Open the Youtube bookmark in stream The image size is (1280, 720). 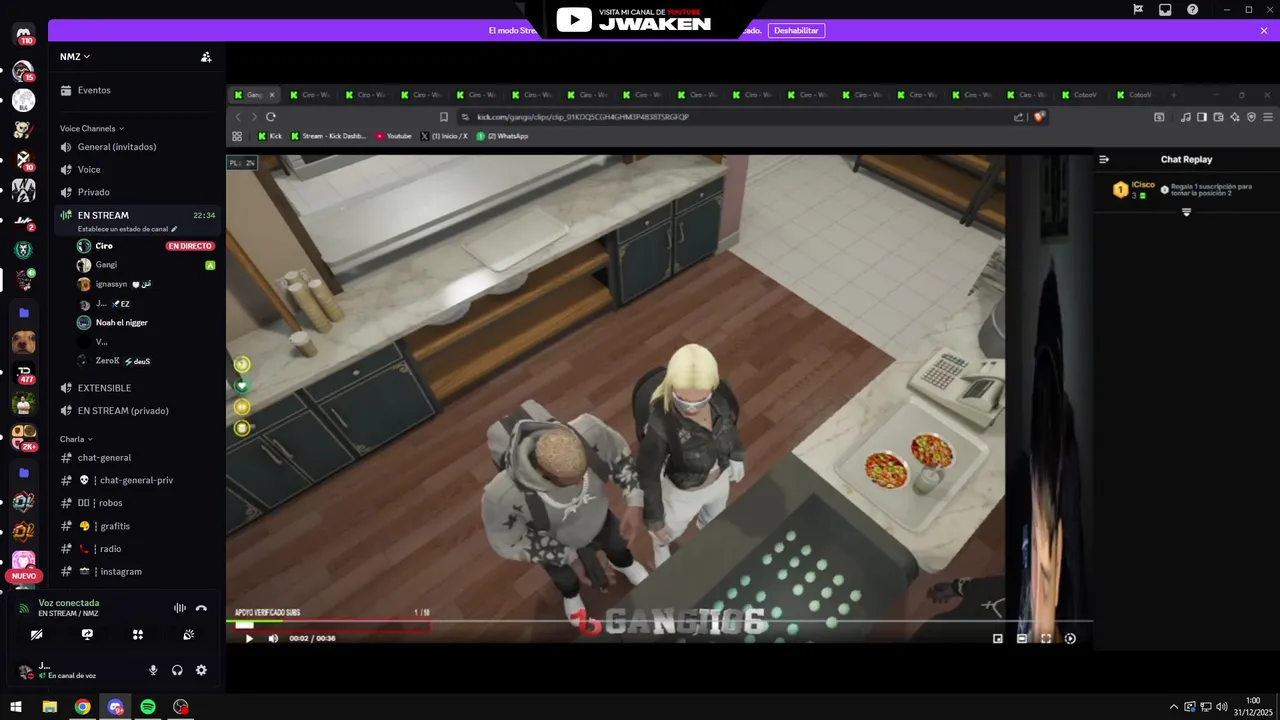394,136
